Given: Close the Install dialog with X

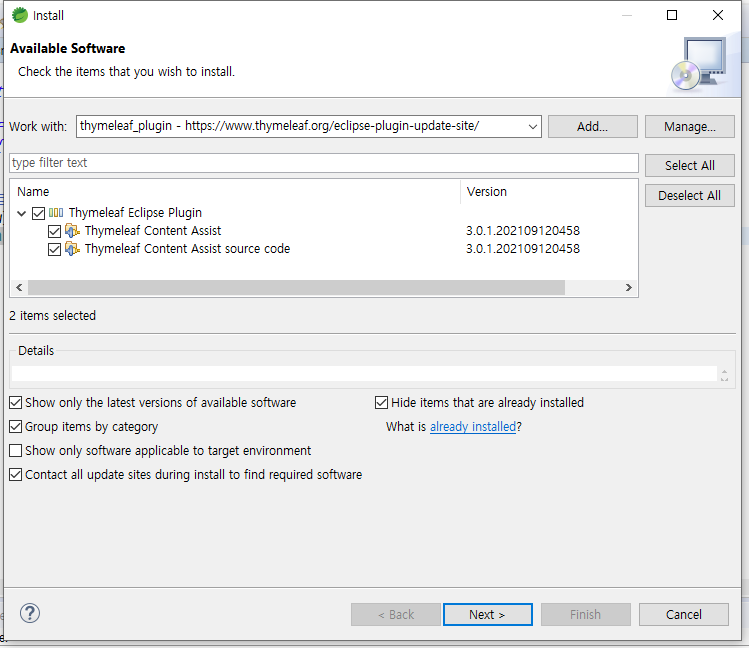Looking at the screenshot, I should (717, 15).
